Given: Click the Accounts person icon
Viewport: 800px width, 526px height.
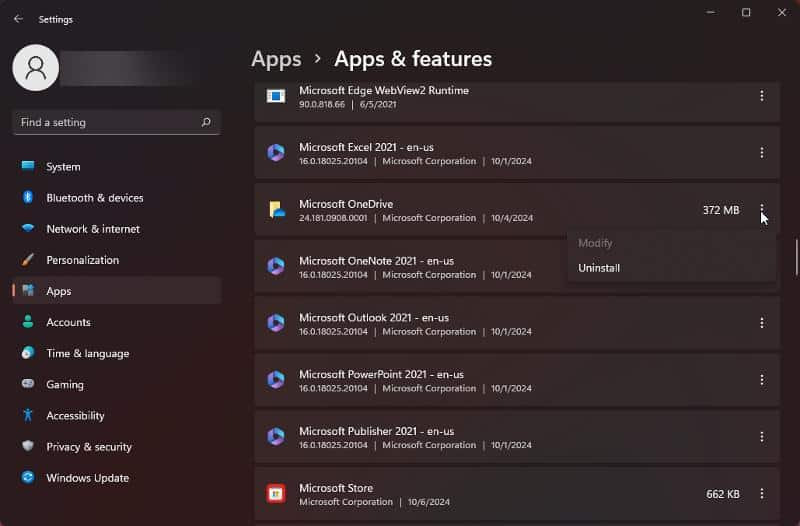Looking at the screenshot, I should [28, 322].
